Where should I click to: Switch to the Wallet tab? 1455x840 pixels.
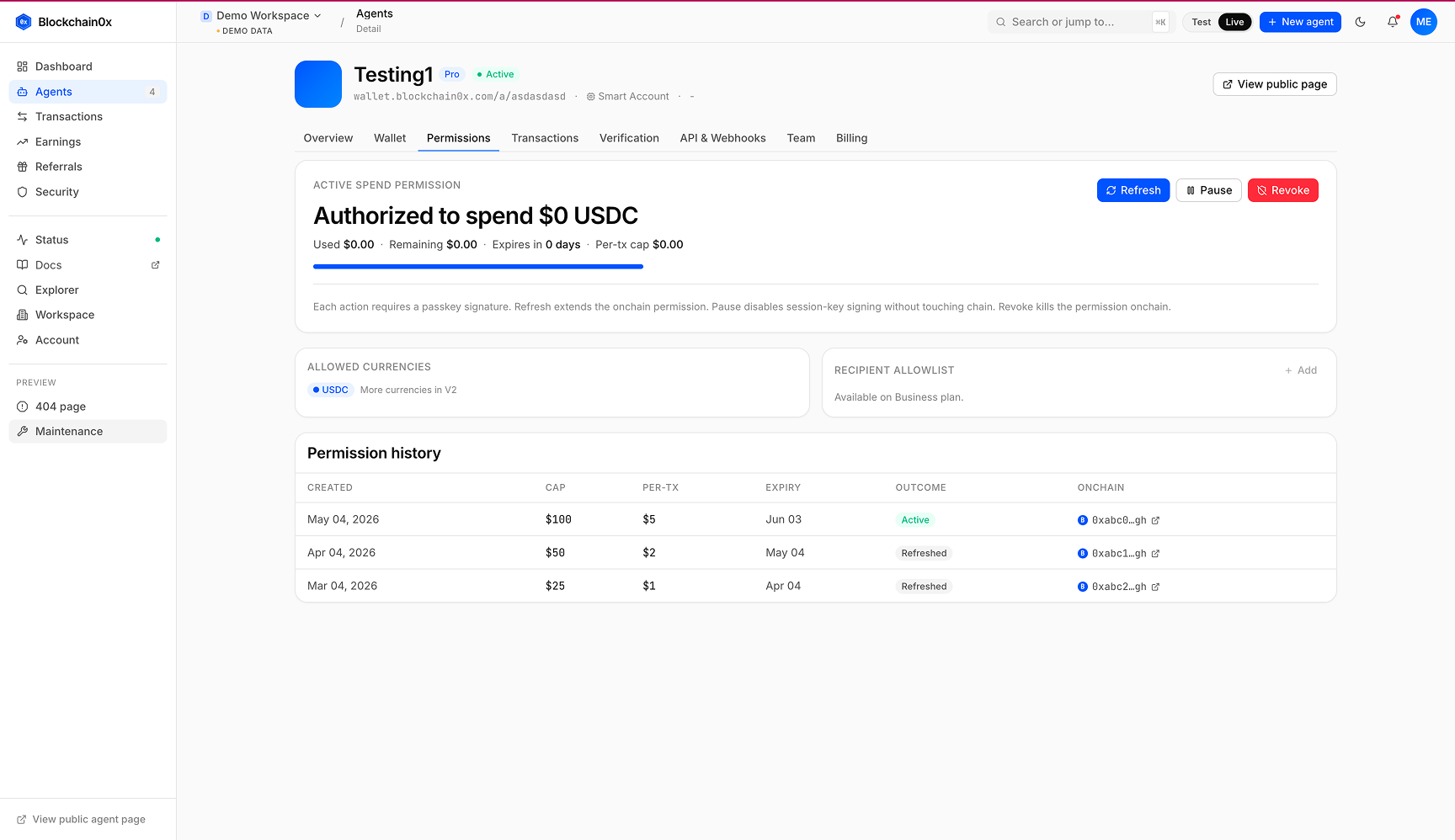click(x=390, y=138)
